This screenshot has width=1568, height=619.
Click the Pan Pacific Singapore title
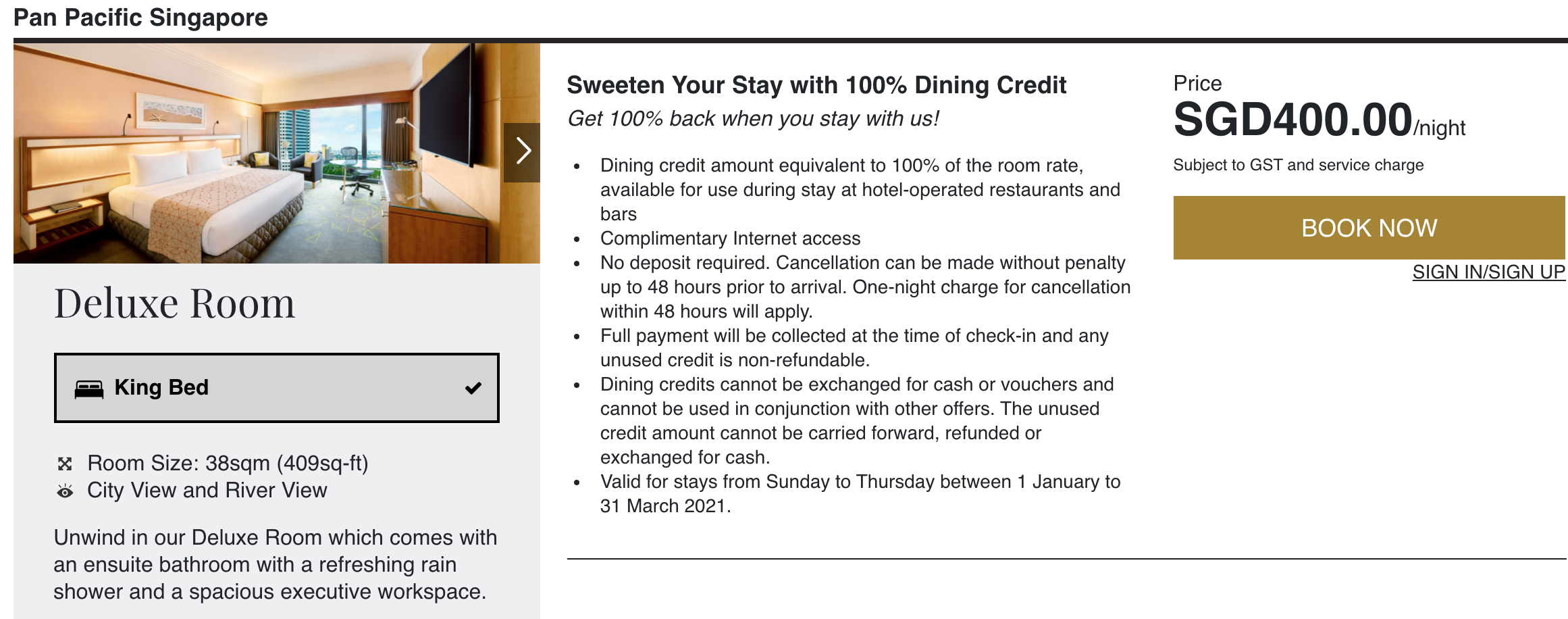pos(140,17)
